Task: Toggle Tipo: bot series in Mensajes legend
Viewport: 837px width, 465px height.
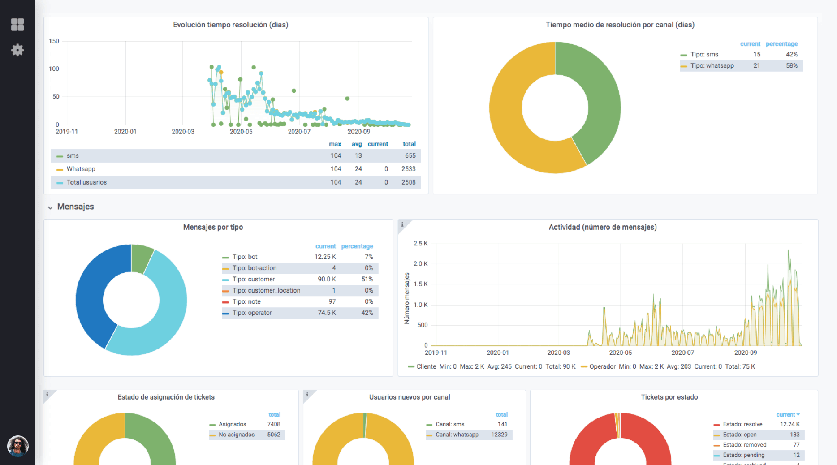Action: [x=244, y=257]
